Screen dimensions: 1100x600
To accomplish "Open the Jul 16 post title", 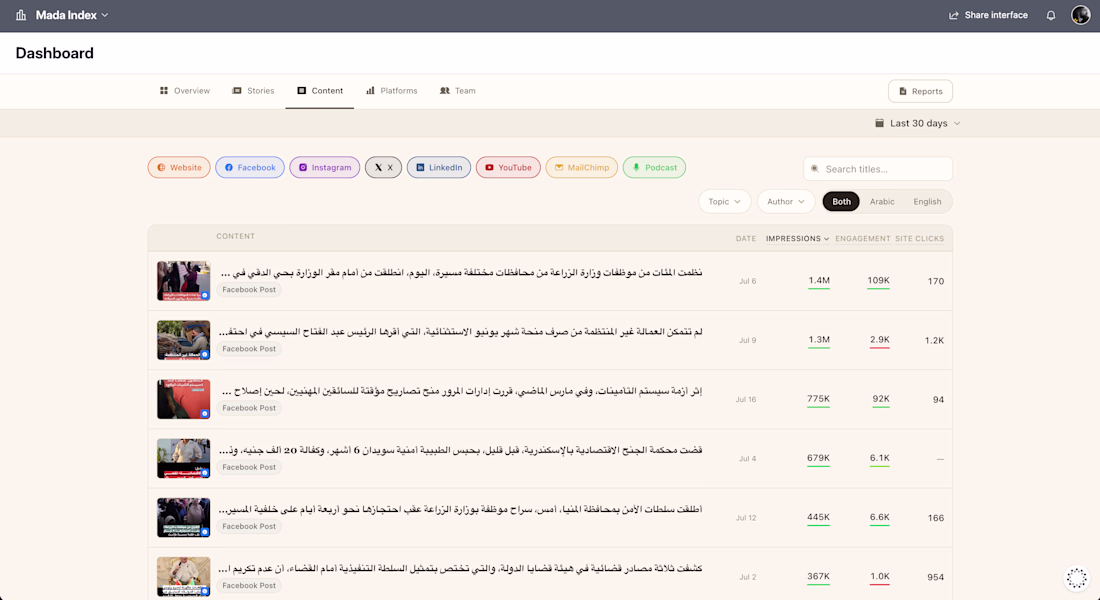I will [462, 391].
